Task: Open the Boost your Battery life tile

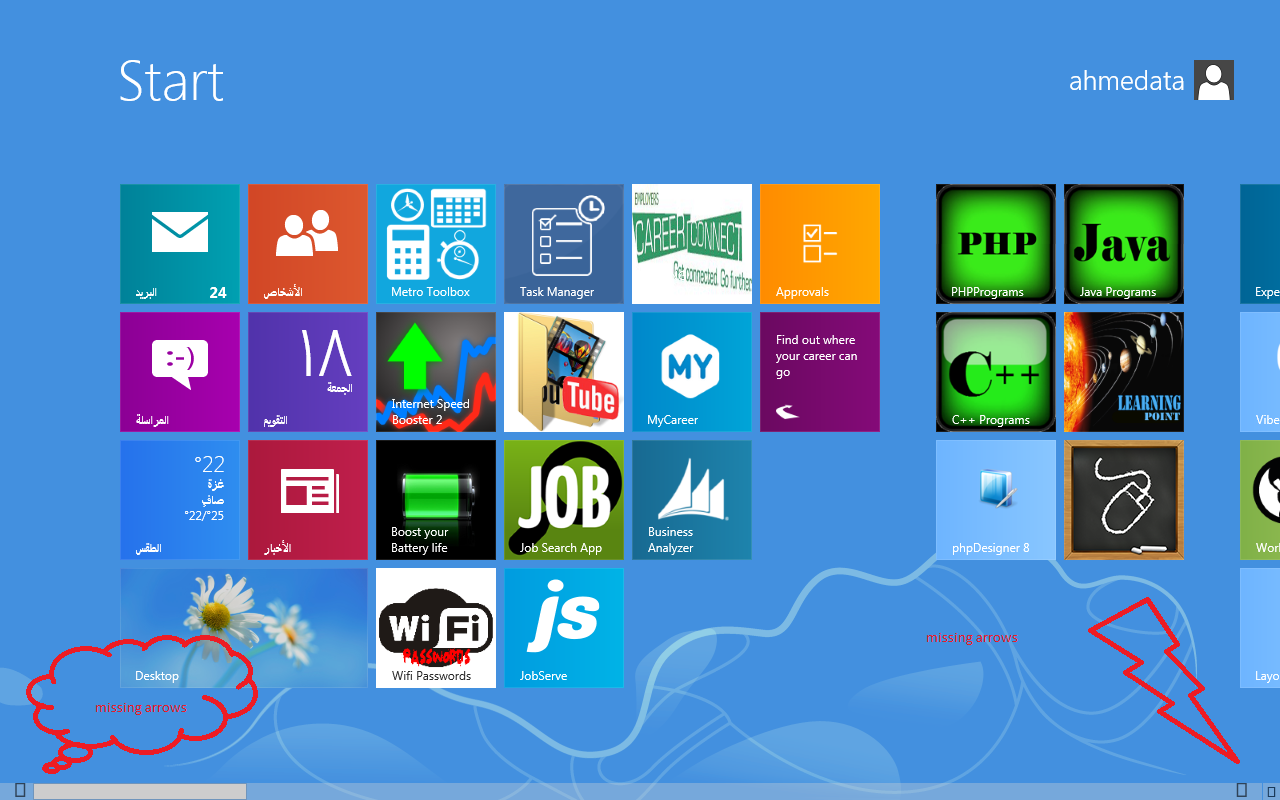Action: click(435, 499)
